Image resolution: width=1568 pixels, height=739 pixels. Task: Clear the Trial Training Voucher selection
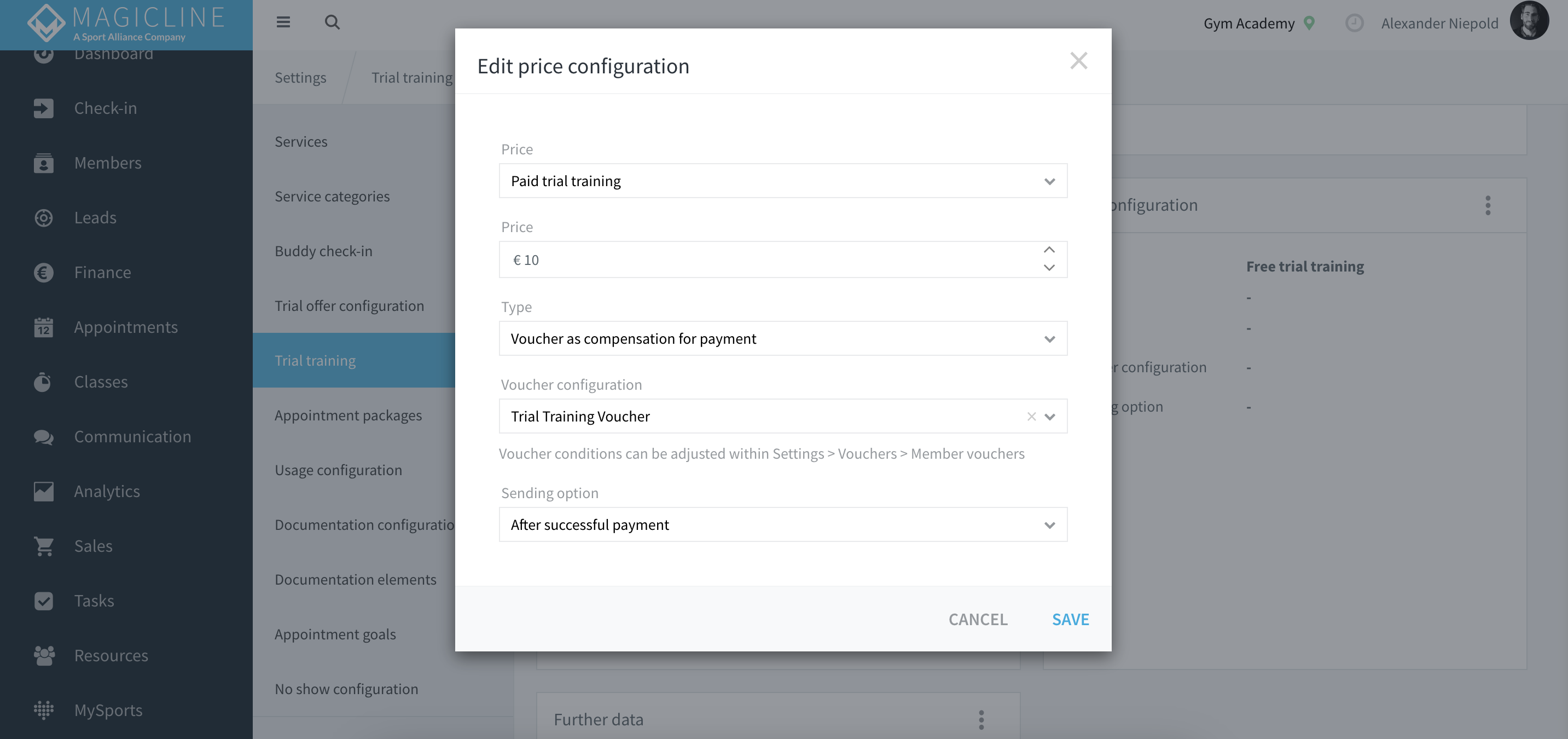[1031, 416]
